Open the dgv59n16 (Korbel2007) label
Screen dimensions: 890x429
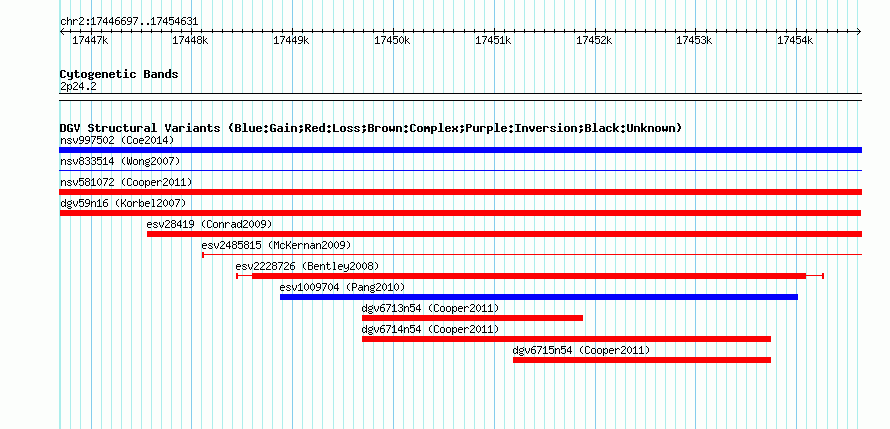123,203
